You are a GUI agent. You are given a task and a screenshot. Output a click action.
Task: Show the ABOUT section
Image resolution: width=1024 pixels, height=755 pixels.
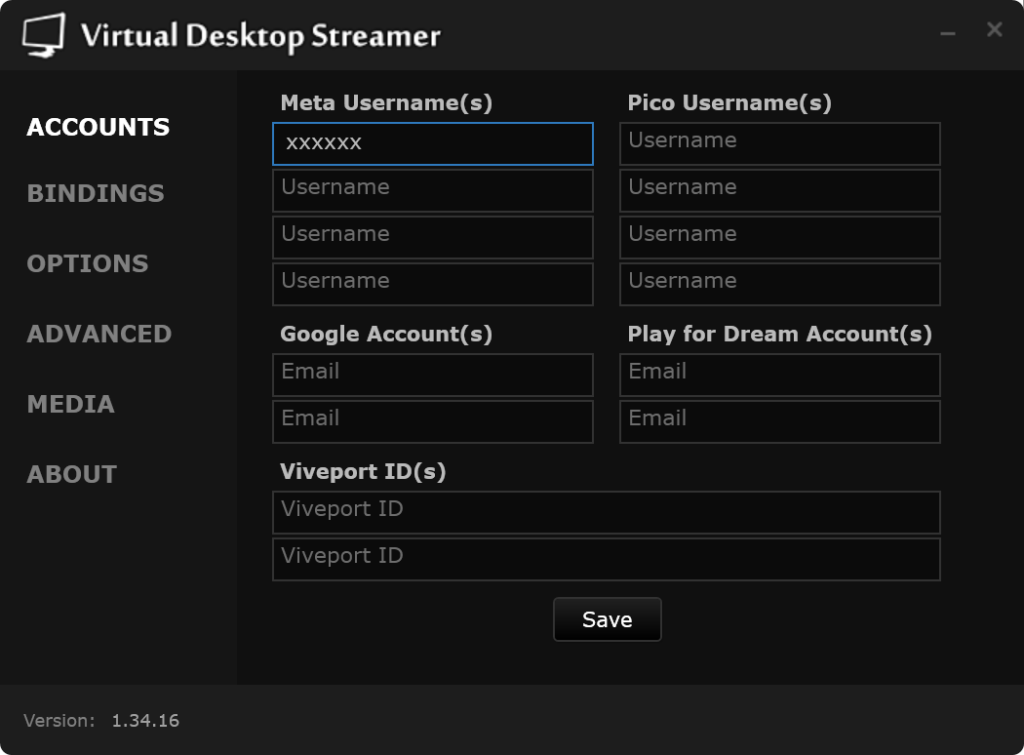coord(71,474)
